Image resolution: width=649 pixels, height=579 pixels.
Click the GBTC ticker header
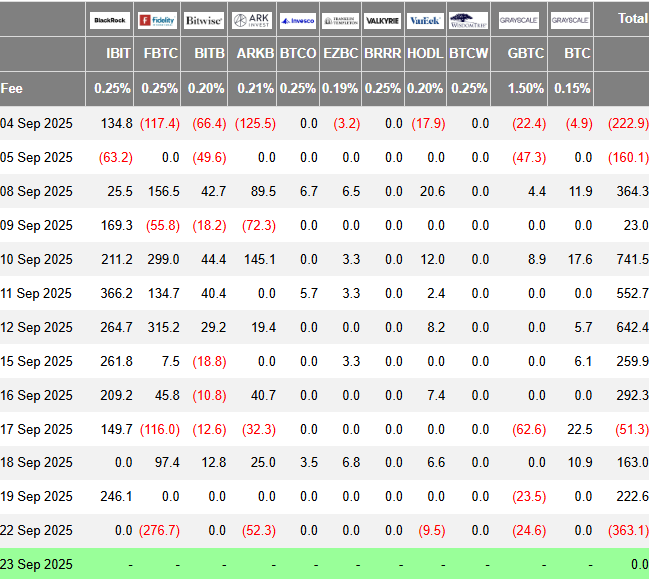click(x=525, y=54)
